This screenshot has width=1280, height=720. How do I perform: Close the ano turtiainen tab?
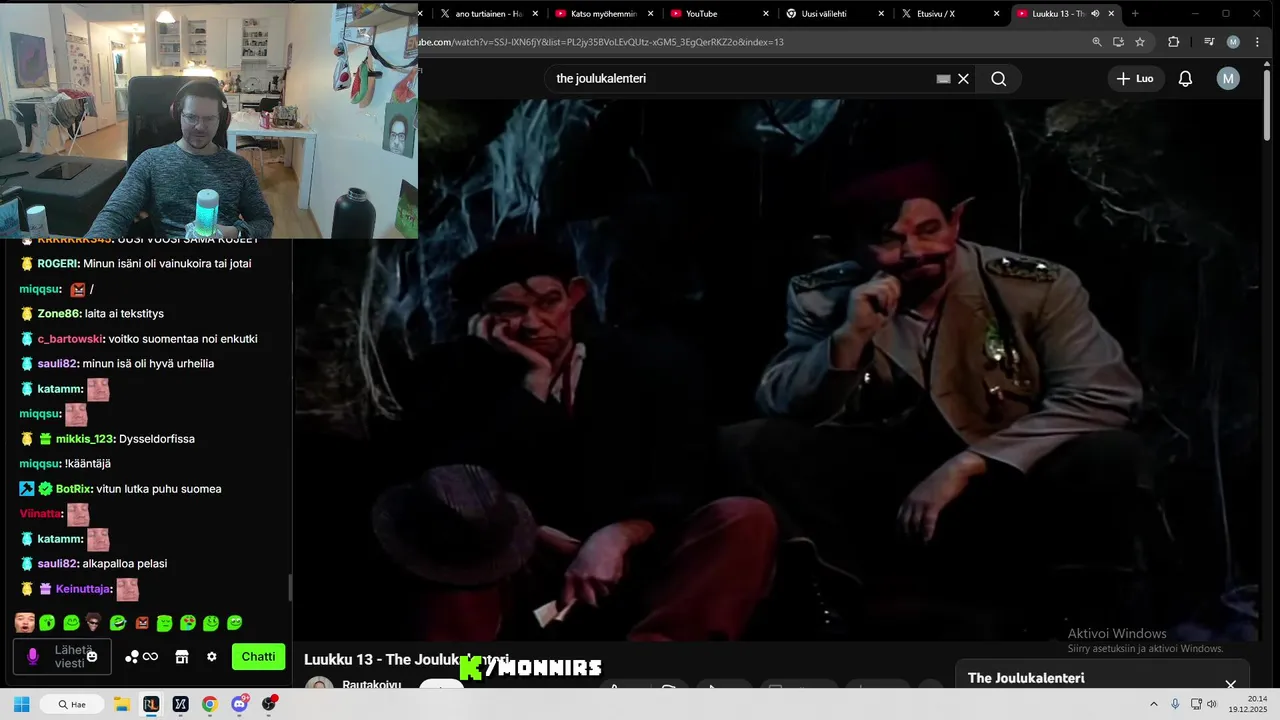click(536, 14)
